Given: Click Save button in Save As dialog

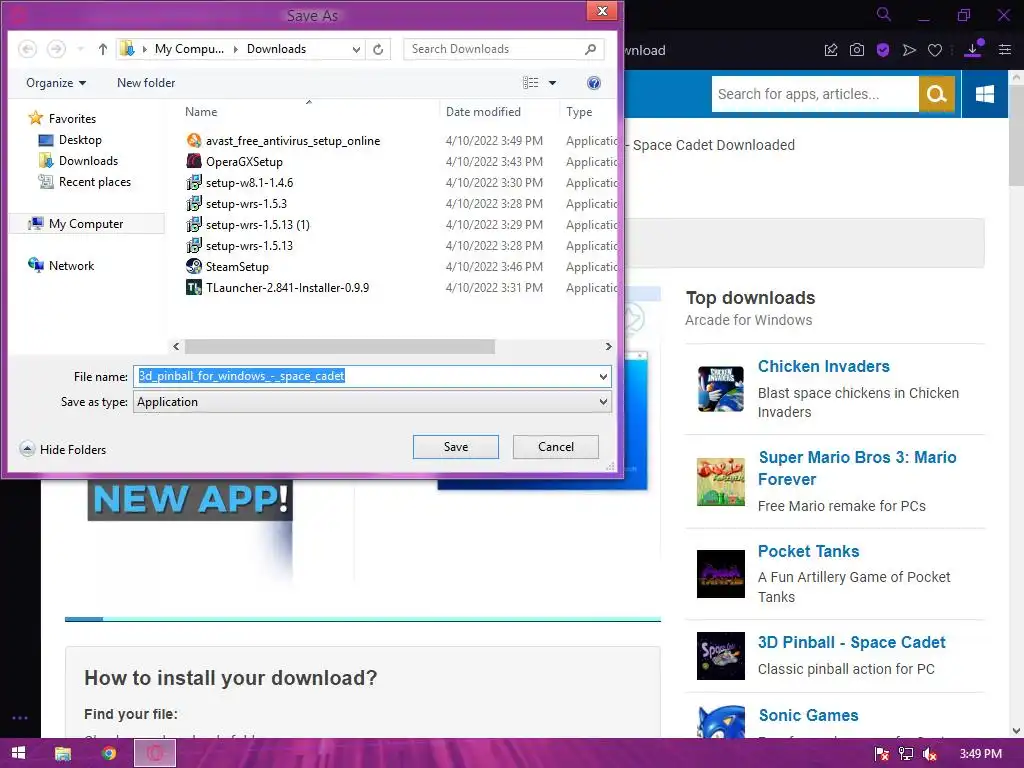Looking at the screenshot, I should click(455, 447).
